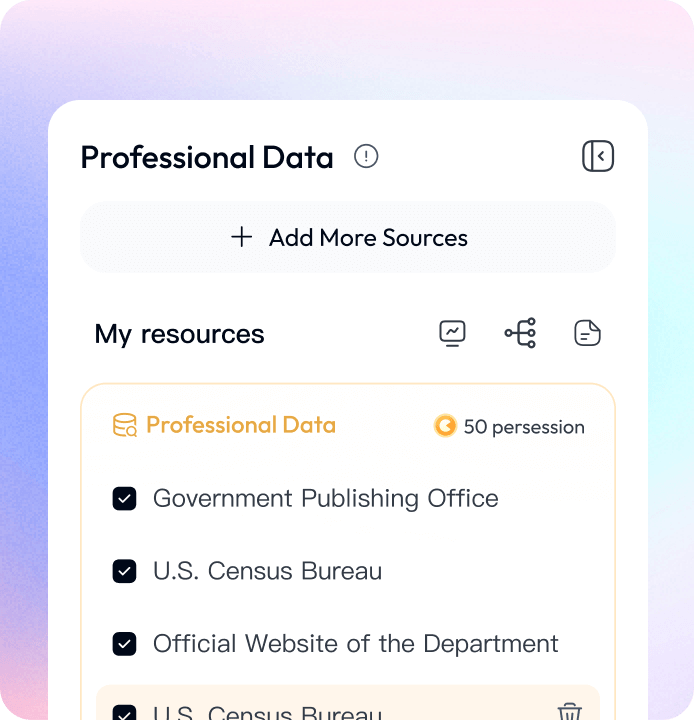The width and height of the screenshot is (694, 720).
Task: Open the presentation chart view icon
Action: click(x=452, y=333)
